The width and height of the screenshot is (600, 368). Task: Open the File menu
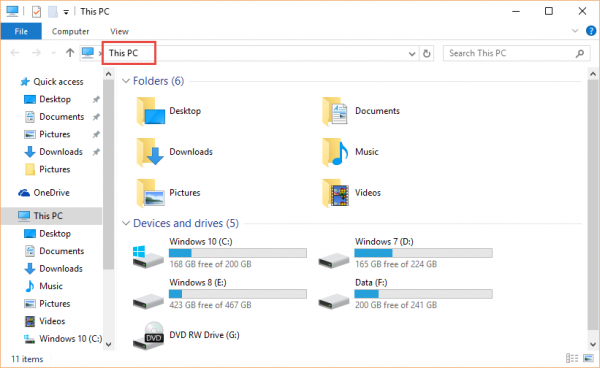(x=21, y=31)
